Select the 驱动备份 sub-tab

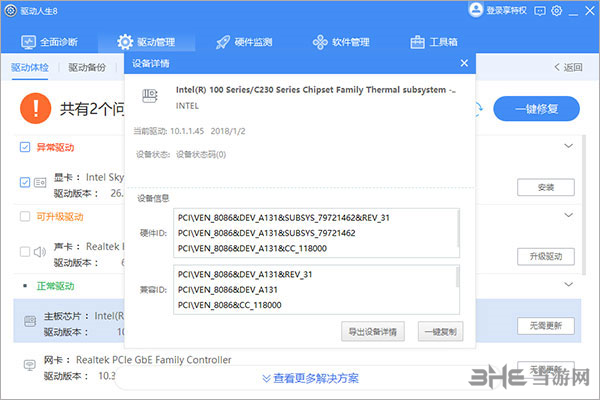pos(87,68)
